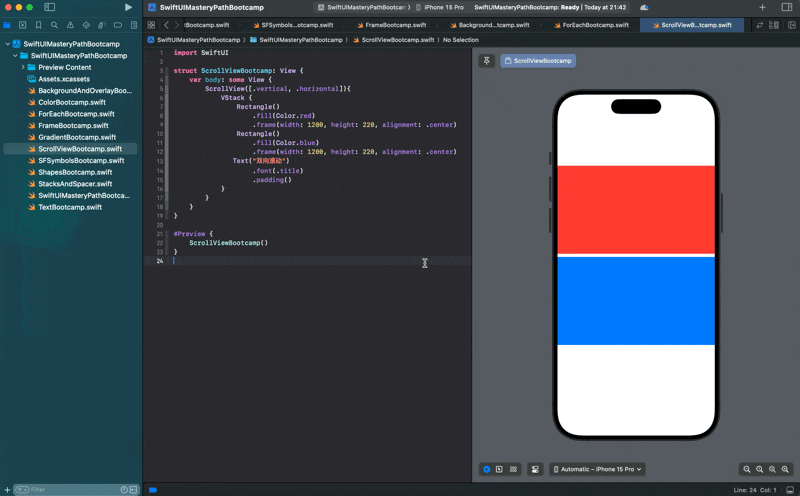The image size is (800, 496).
Task: Enable Live preview mode in canvas
Action: pos(487,469)
